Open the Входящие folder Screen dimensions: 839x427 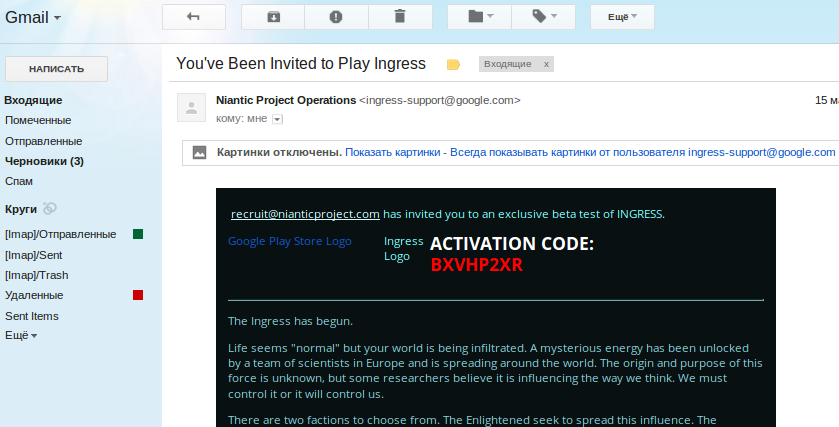(33, 100)
